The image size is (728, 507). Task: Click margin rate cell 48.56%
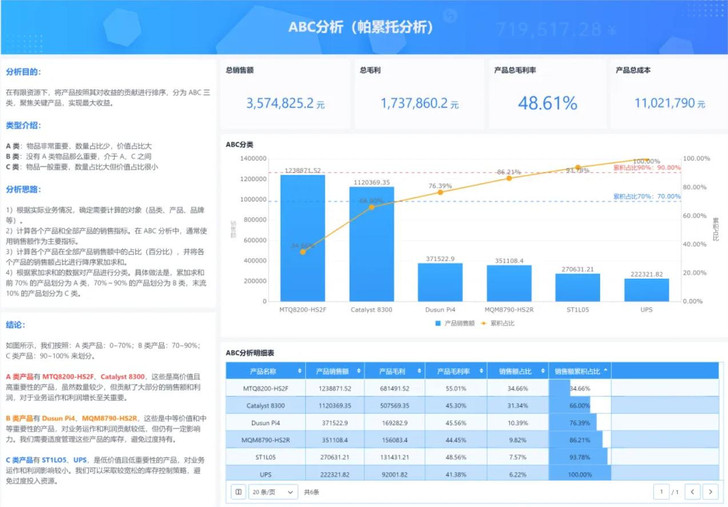[x=456, y=457]
